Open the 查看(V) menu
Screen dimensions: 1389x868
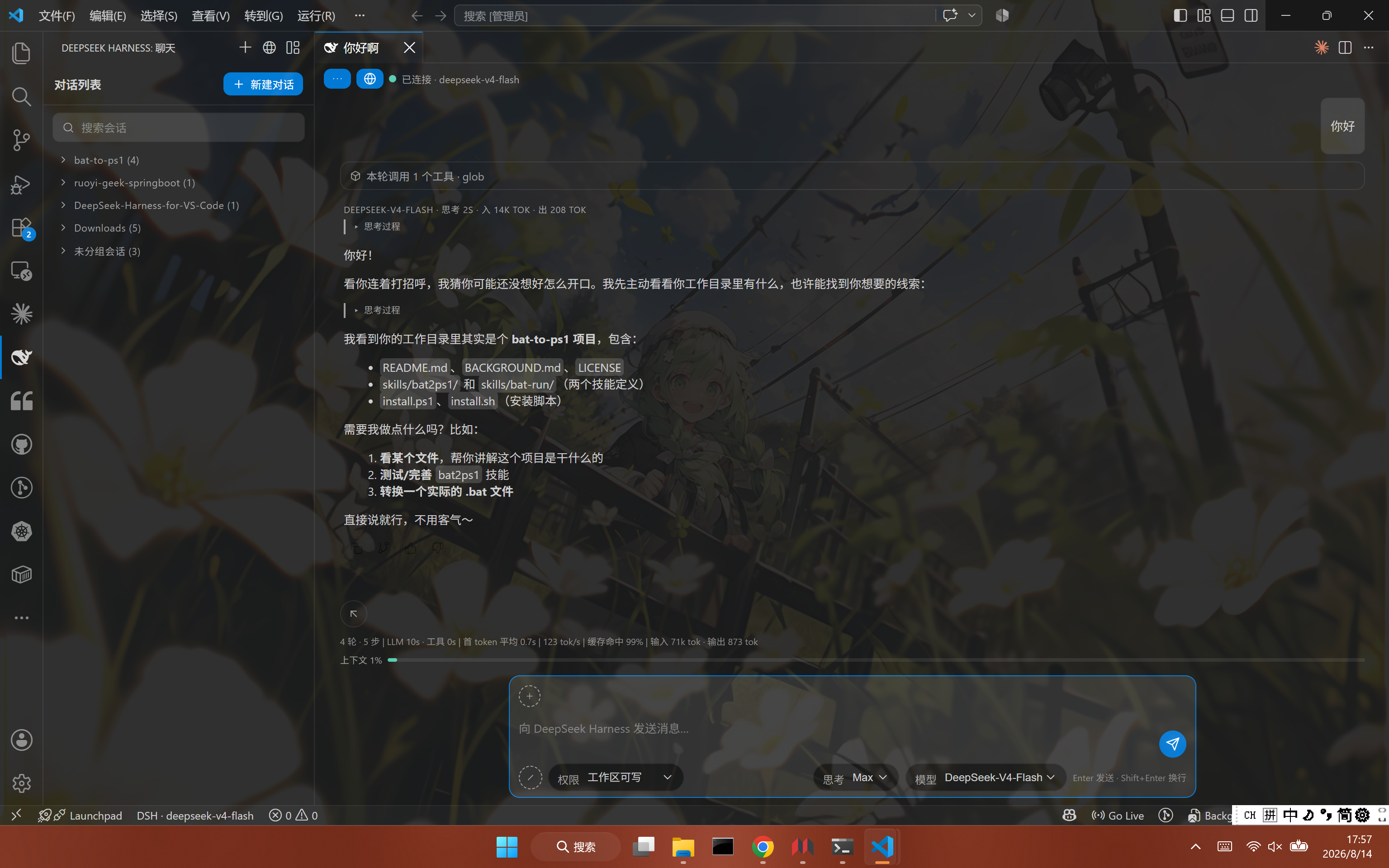[211, 15]
